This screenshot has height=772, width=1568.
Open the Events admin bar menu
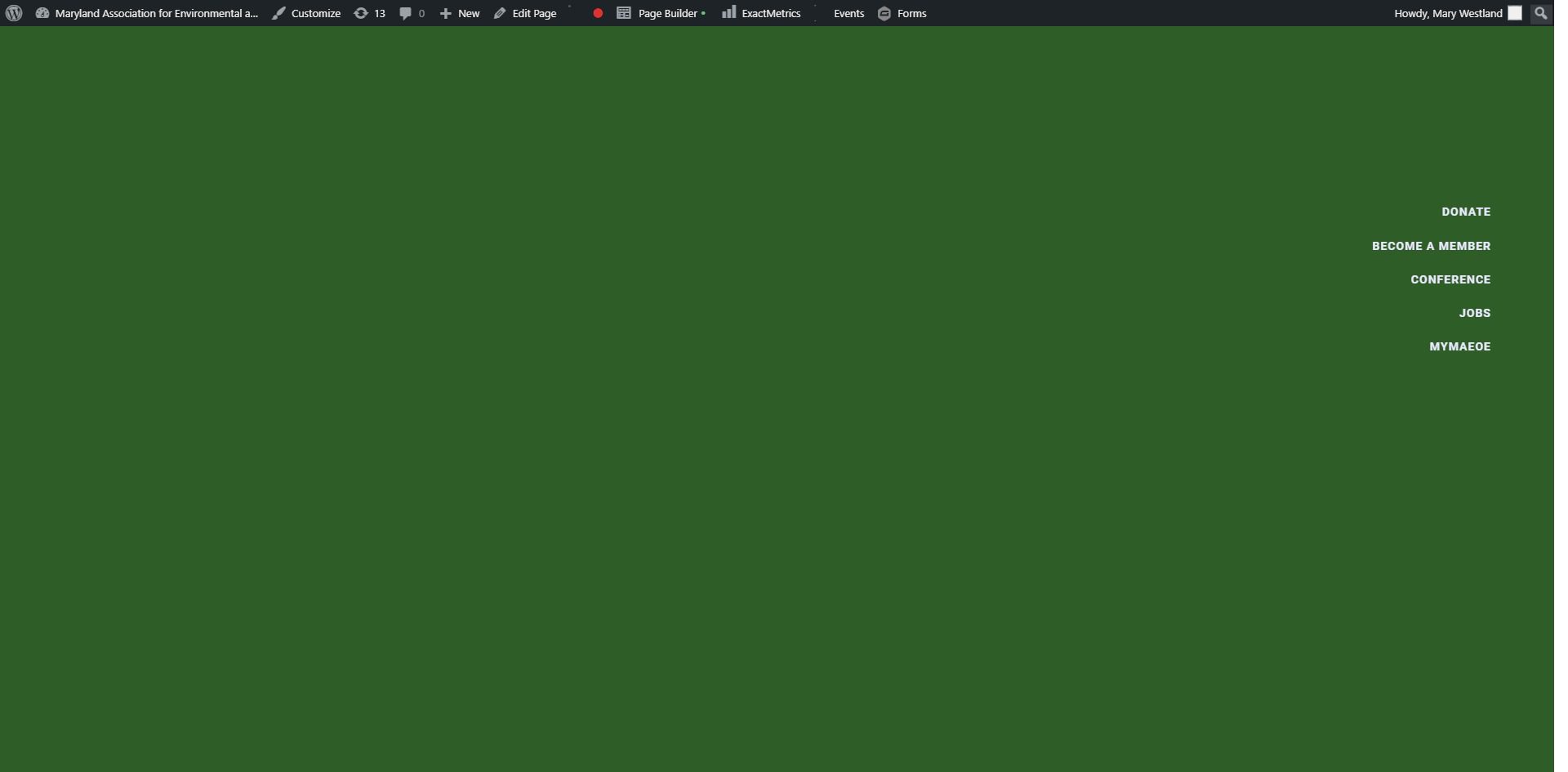[x=849, y=13]
